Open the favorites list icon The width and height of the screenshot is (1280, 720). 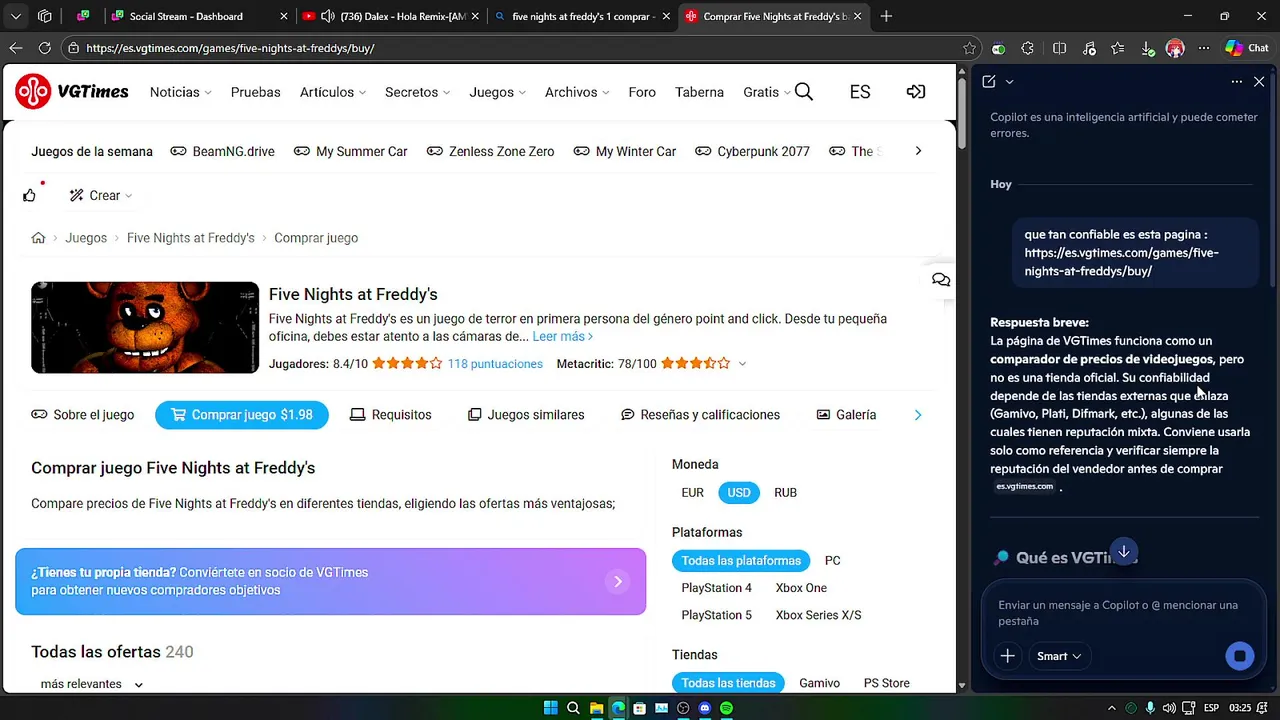point(1118,48)
